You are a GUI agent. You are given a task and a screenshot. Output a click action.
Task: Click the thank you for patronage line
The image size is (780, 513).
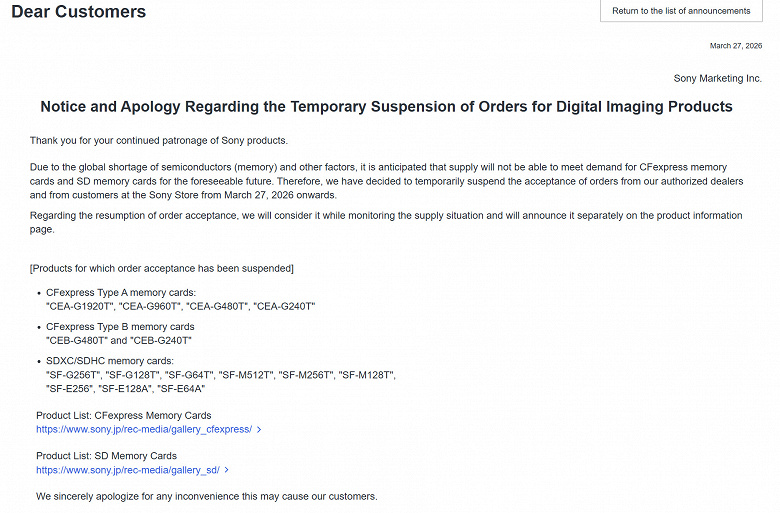tap(159, 140)
